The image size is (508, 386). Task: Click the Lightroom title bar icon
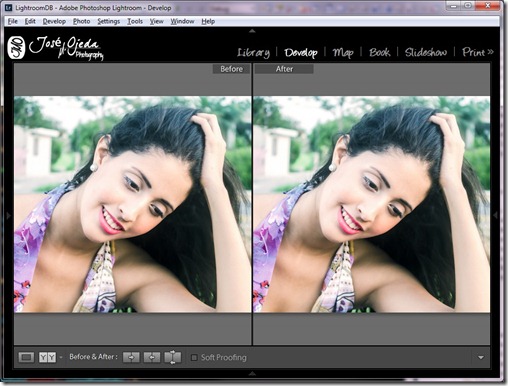point(9,7)
